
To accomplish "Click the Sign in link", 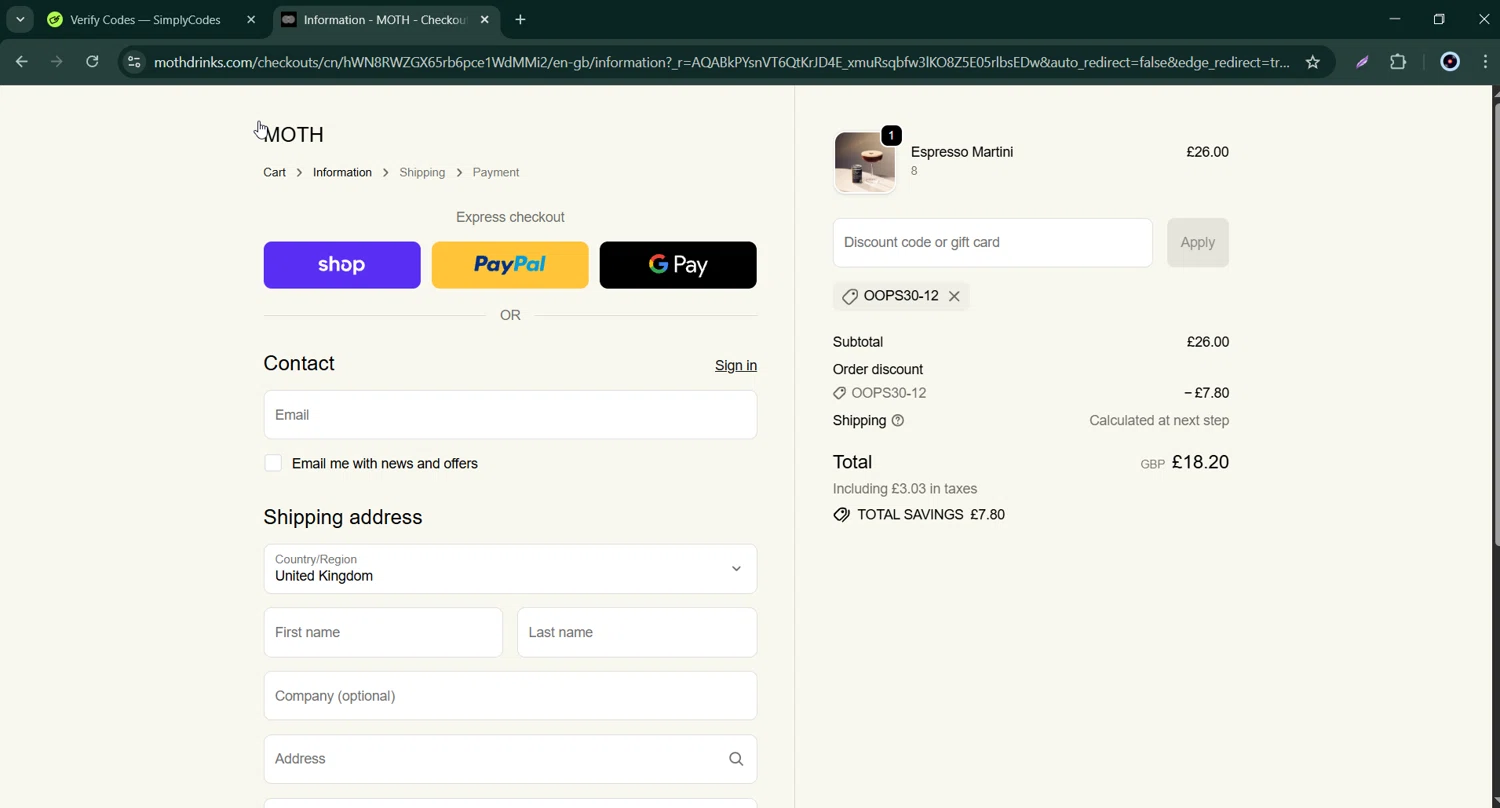I will 736,365.
